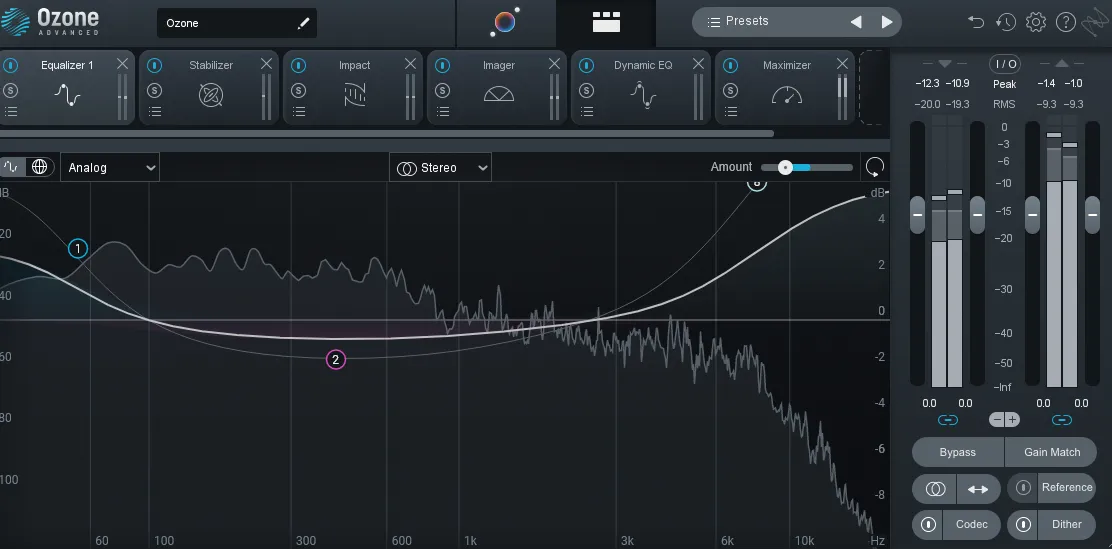The width and height of the screenshot is (1112, 549).
Task: Swap channels with the double-arrow icon
Action: [978, 489]
